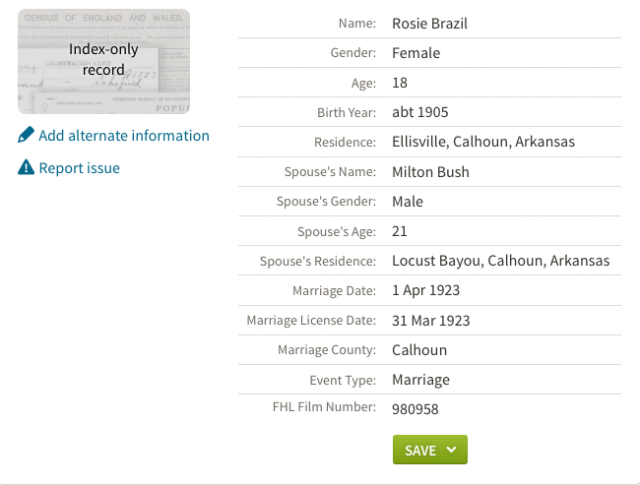
Task: Click the spouse's name Milton Bush
Action: [431, 172]
